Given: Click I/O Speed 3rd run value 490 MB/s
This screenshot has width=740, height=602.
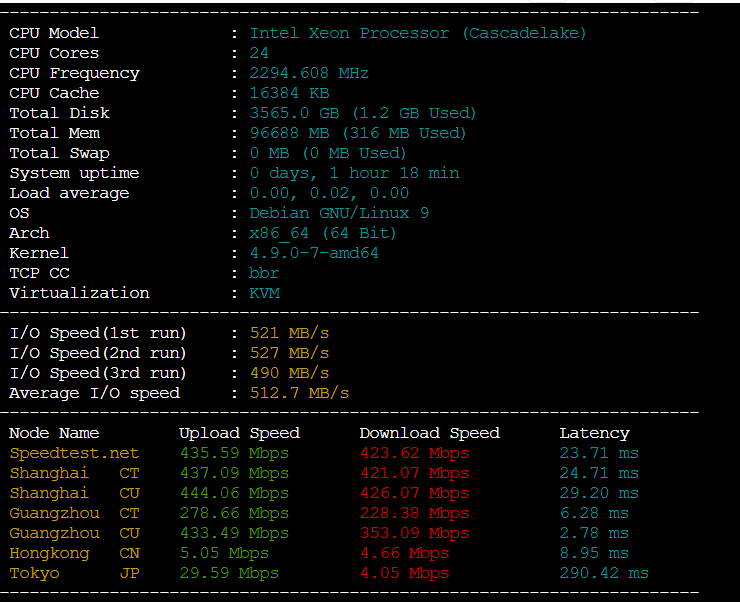Looking at the screenshot, I should pos(289,373).
